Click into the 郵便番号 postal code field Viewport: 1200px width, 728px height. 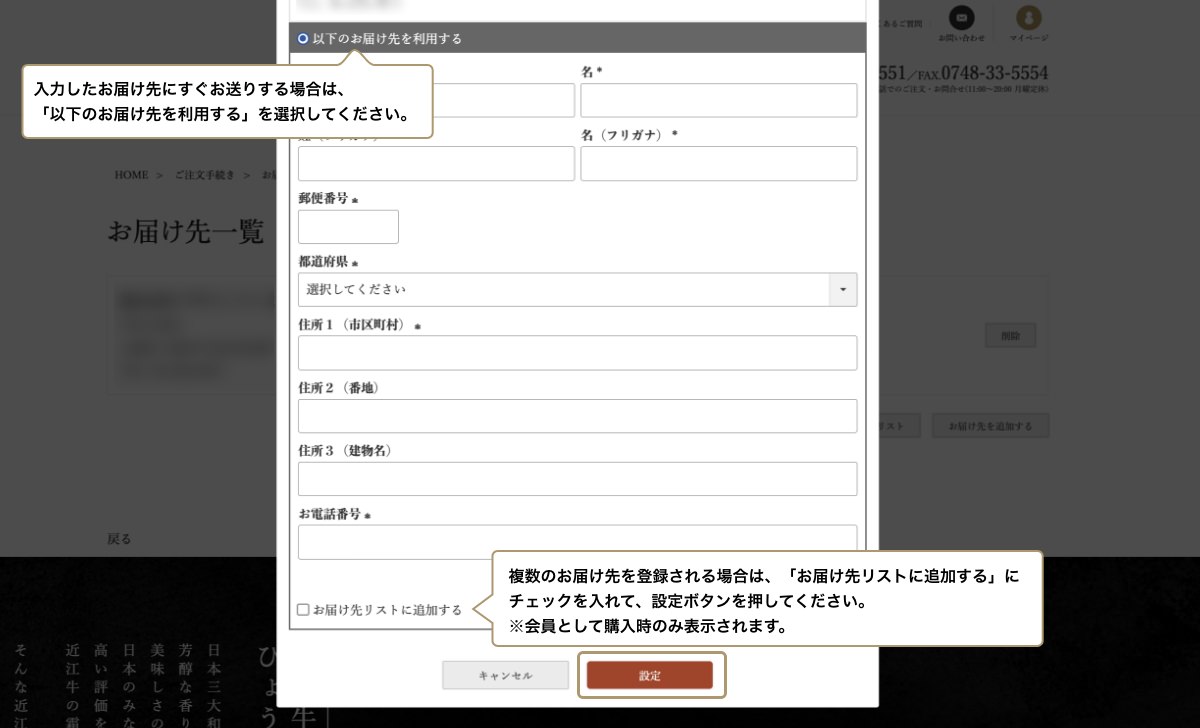(348, 226)
